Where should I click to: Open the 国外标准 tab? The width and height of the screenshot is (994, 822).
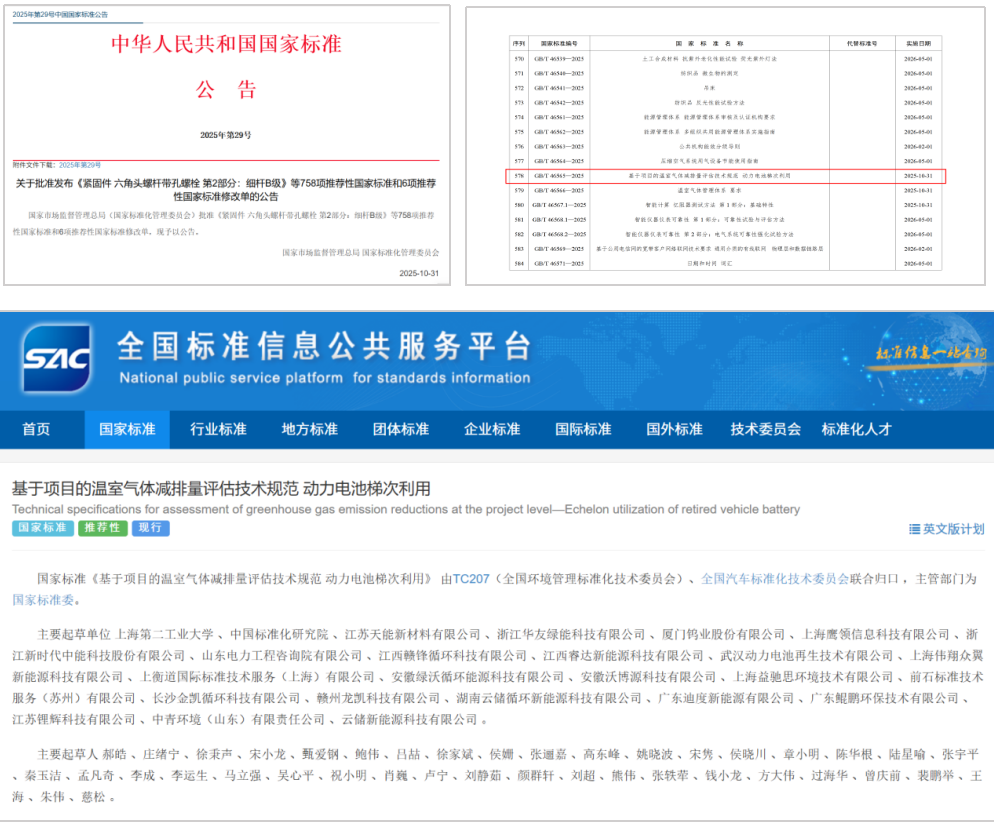coord(674,429)
